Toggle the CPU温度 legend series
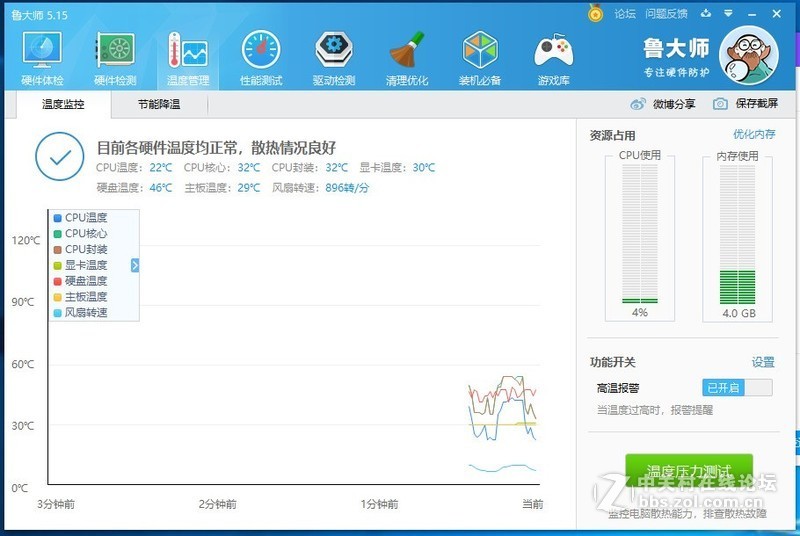Viewport: 800px width, 536px height. 81,218
